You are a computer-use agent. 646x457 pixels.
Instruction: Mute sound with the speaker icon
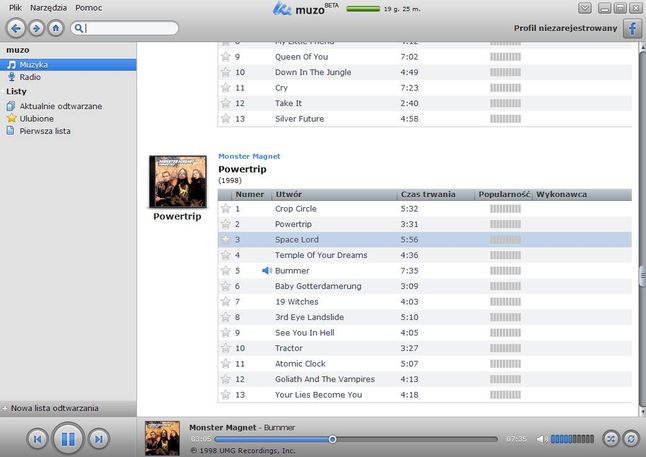[541, 439]
